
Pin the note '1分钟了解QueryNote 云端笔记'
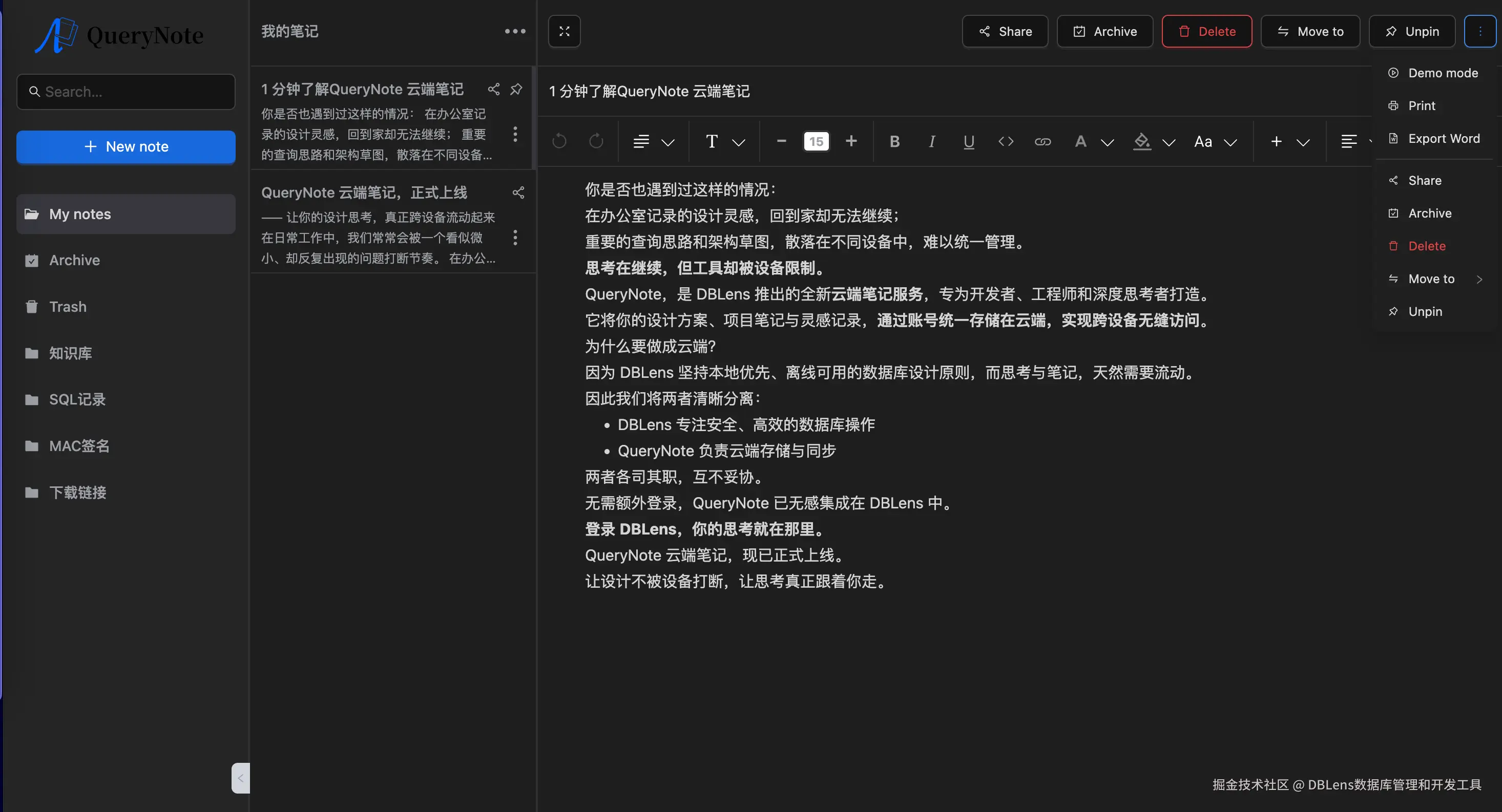pyautogui.click(x=516, y=89)
